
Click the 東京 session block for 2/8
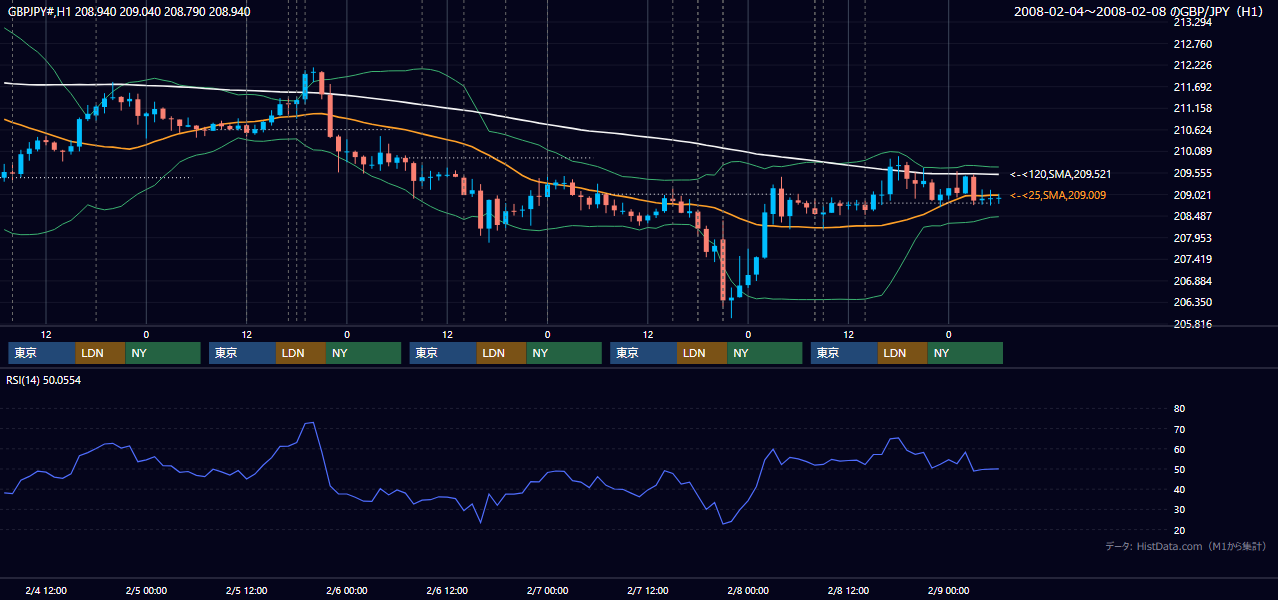[844, 353]
